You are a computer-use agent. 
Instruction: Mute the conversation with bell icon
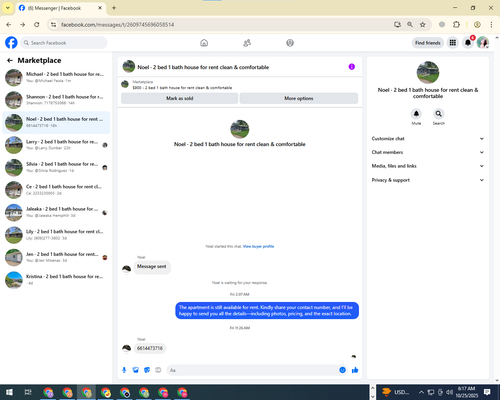416,114
